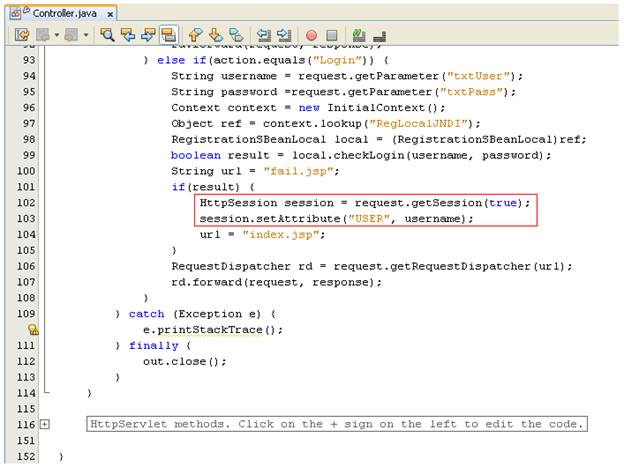Click 'rd.forward(request, response);' on line 107
The width and height of the screenshot is (624, 467).
click(x=277, y=282)
